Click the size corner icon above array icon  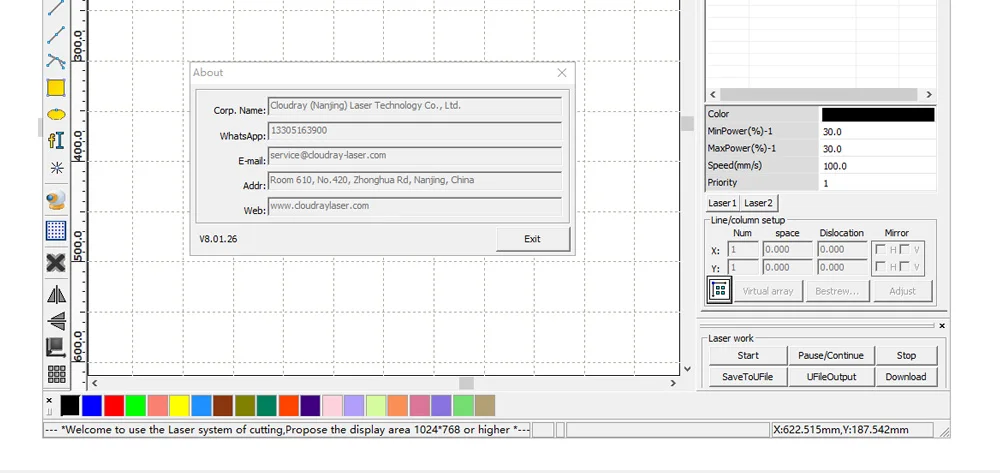pos(56,347)
